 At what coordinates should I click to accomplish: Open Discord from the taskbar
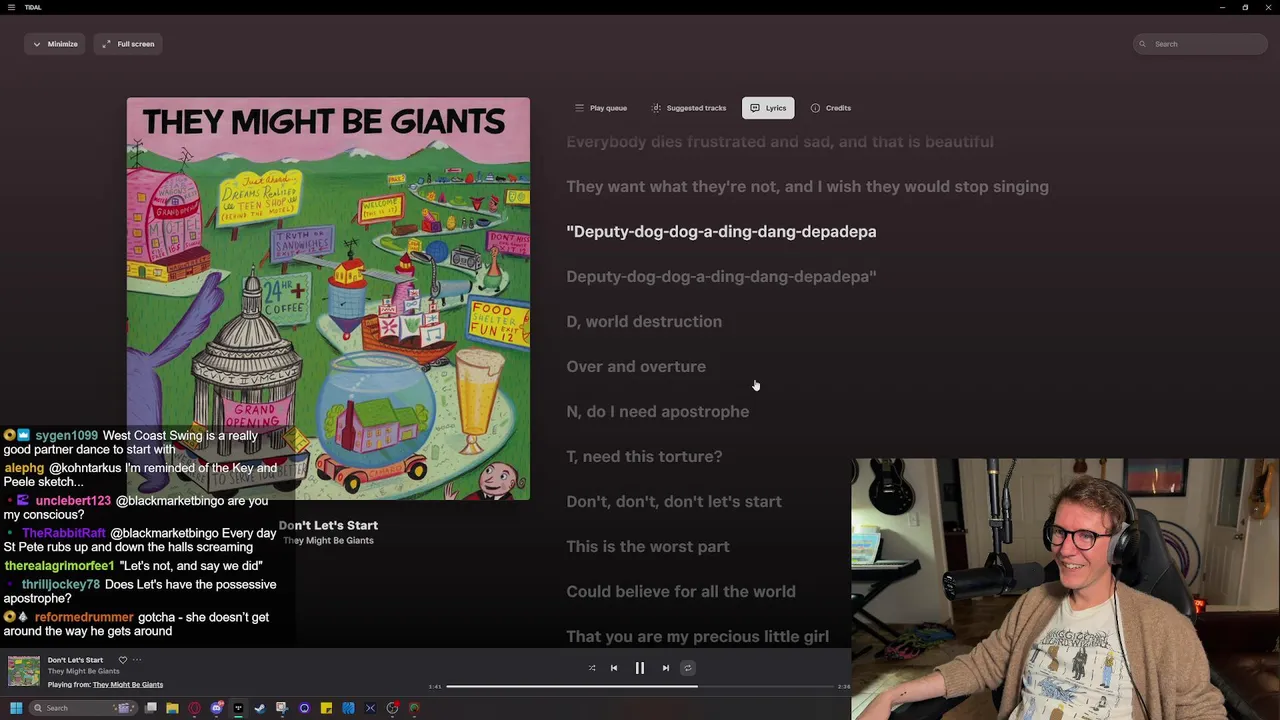(216, 708)
